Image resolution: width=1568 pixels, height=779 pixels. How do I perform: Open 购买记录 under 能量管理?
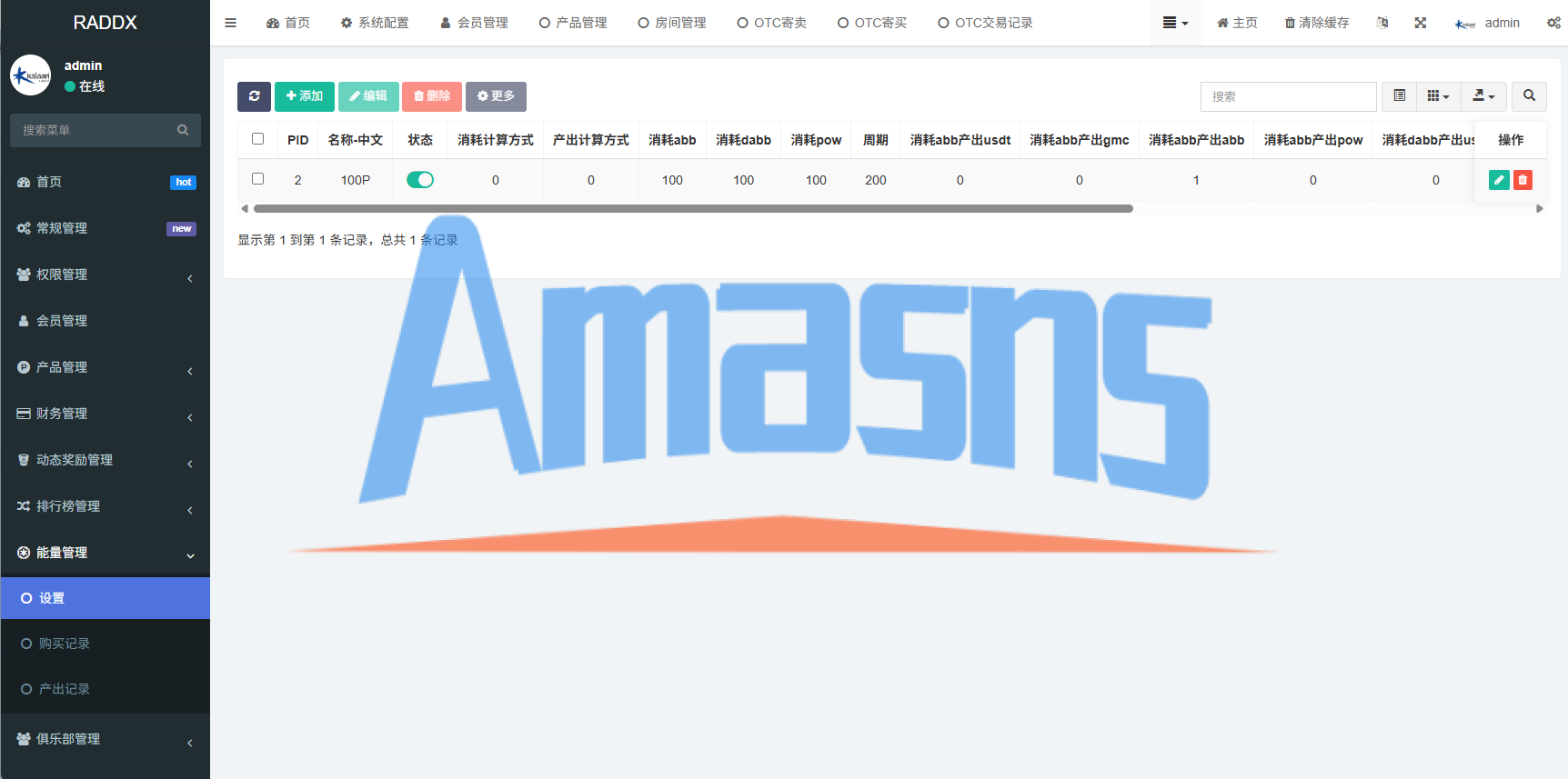106,644
